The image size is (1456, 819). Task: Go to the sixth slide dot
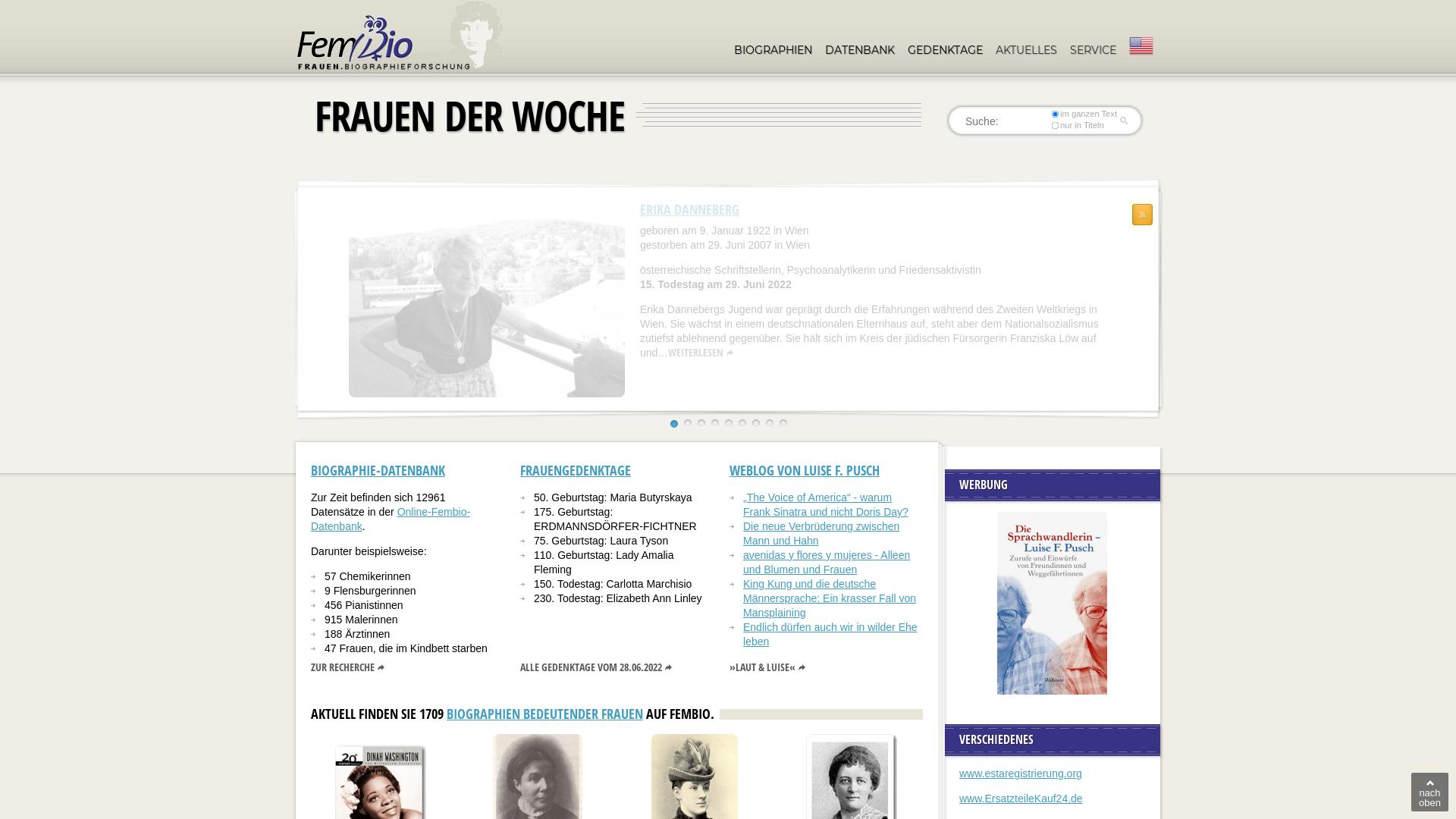[742, 423]
